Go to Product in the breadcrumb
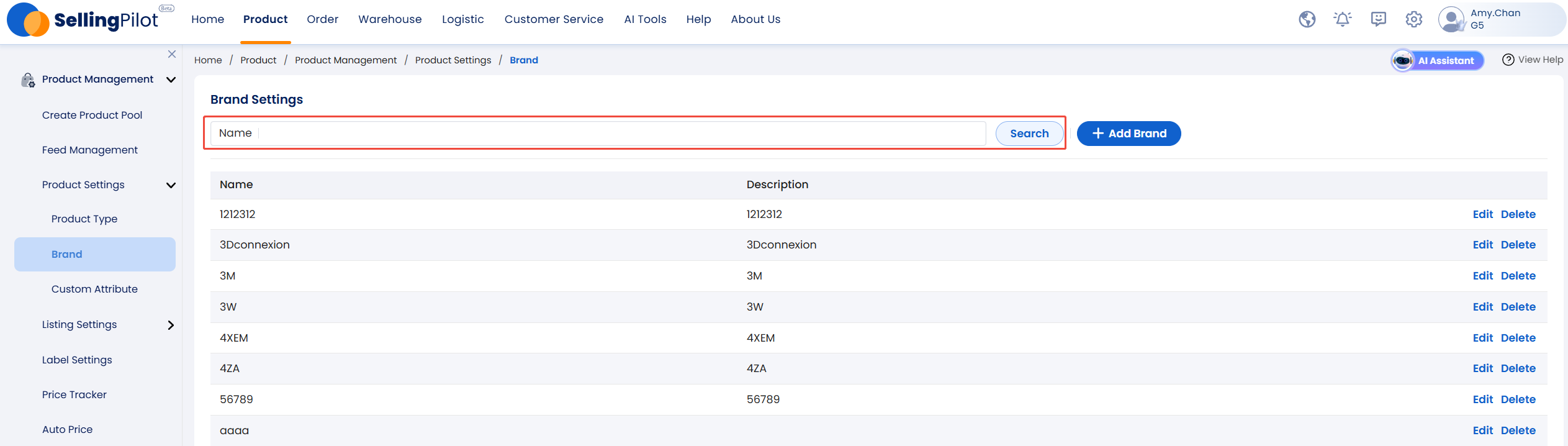 point(258,60)
